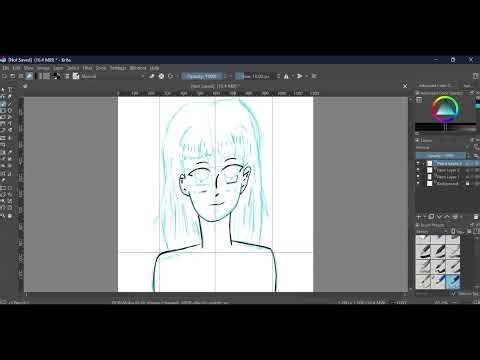Select the Line tool
This screenshot has height=360, width=480.
point(10,103)
